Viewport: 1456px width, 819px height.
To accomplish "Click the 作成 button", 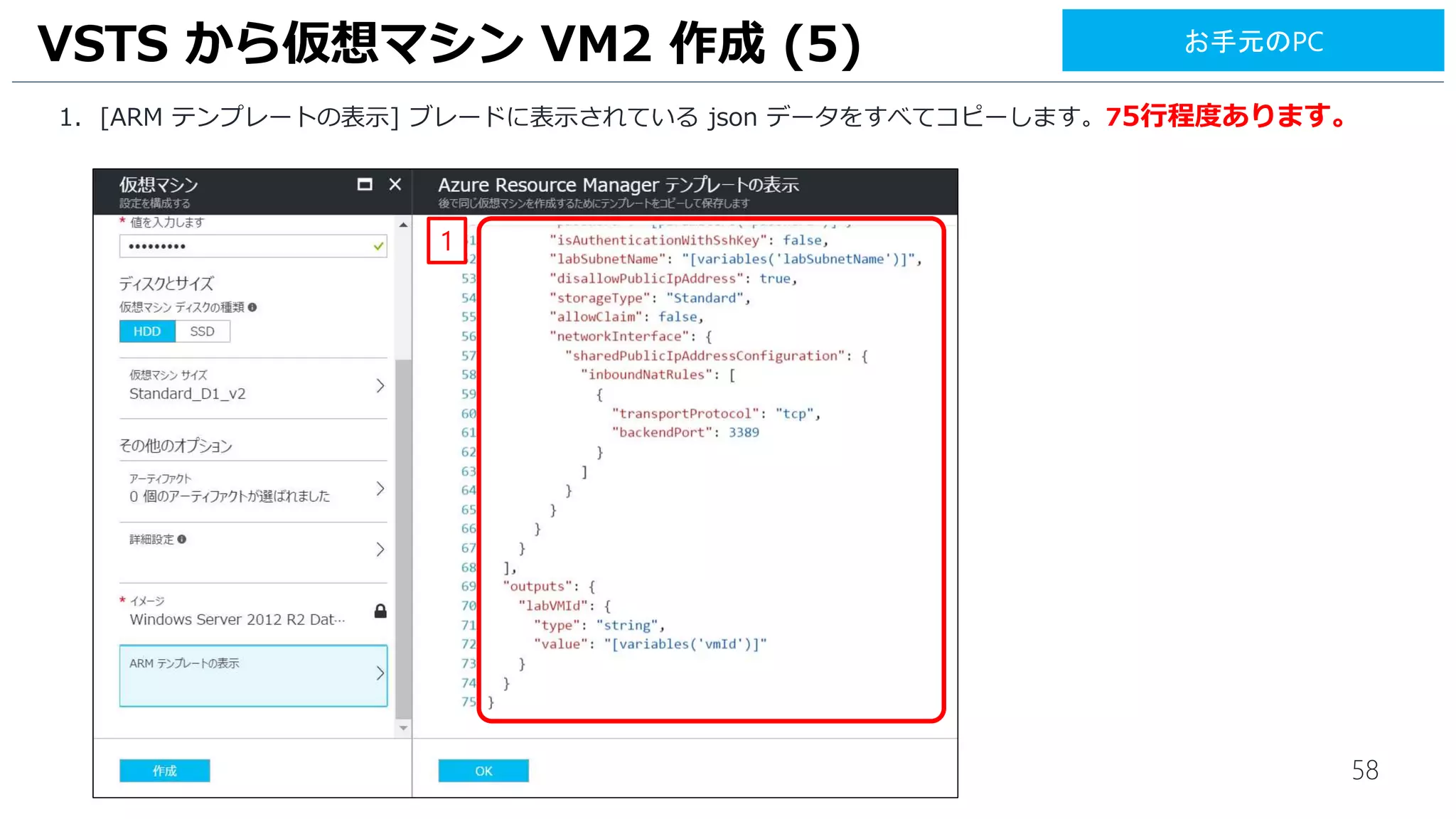I will (164, 771).
